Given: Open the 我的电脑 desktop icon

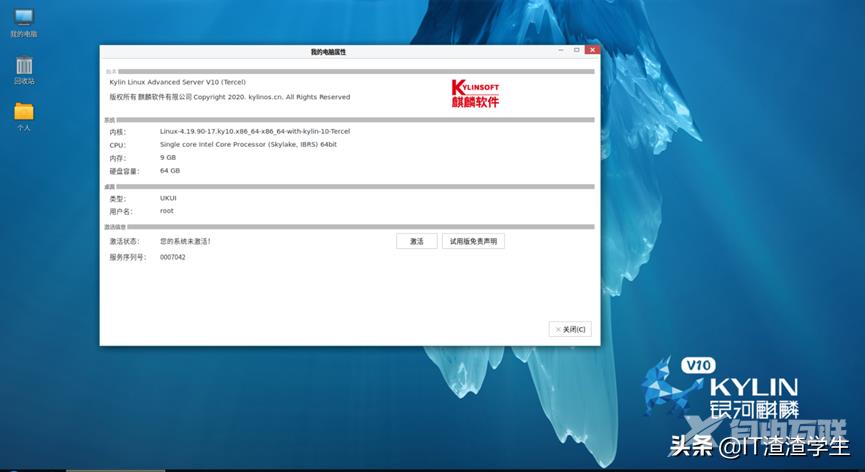Looking at the screenshot, I should tap(22, 19).
